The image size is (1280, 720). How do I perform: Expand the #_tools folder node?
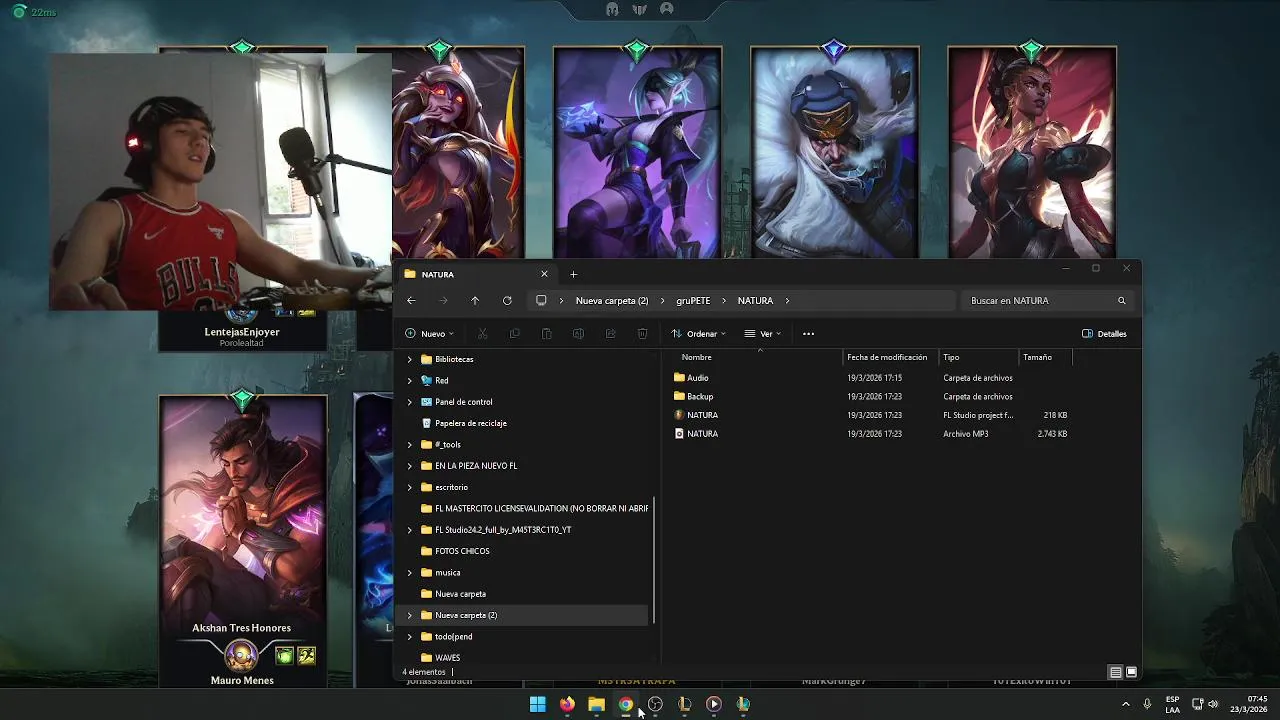(x=409, y=445)
